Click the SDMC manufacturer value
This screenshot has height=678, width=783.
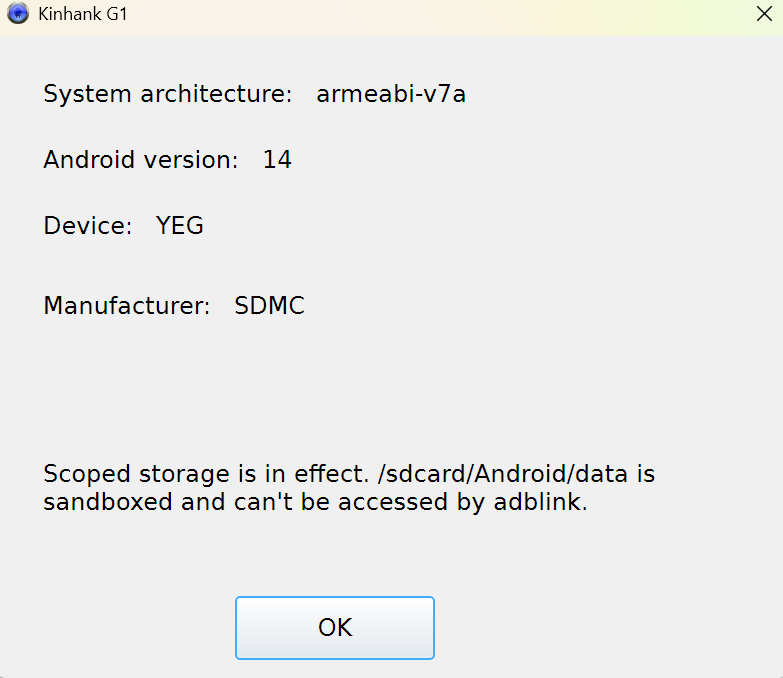(269, 306)
